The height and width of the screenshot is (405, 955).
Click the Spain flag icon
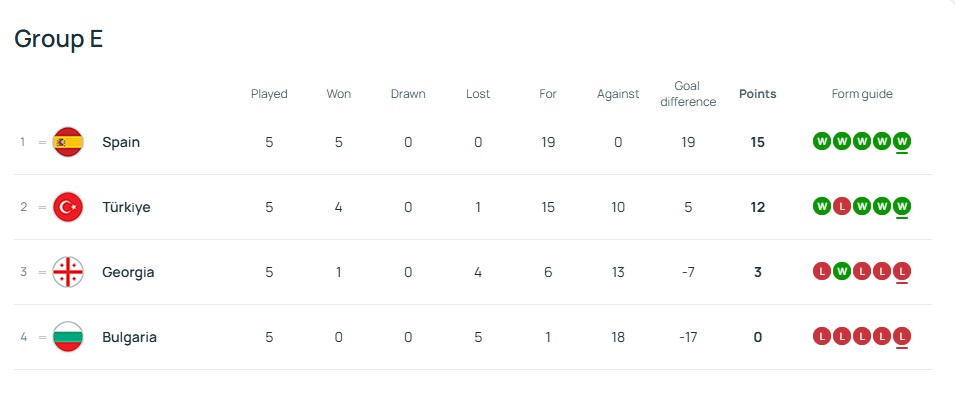68,142
